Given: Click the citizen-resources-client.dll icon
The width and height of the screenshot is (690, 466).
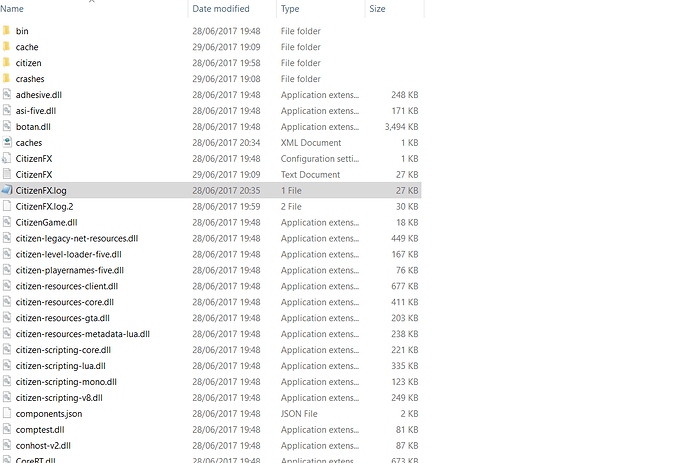Looking at the screenshot, I should pos(7,286).
